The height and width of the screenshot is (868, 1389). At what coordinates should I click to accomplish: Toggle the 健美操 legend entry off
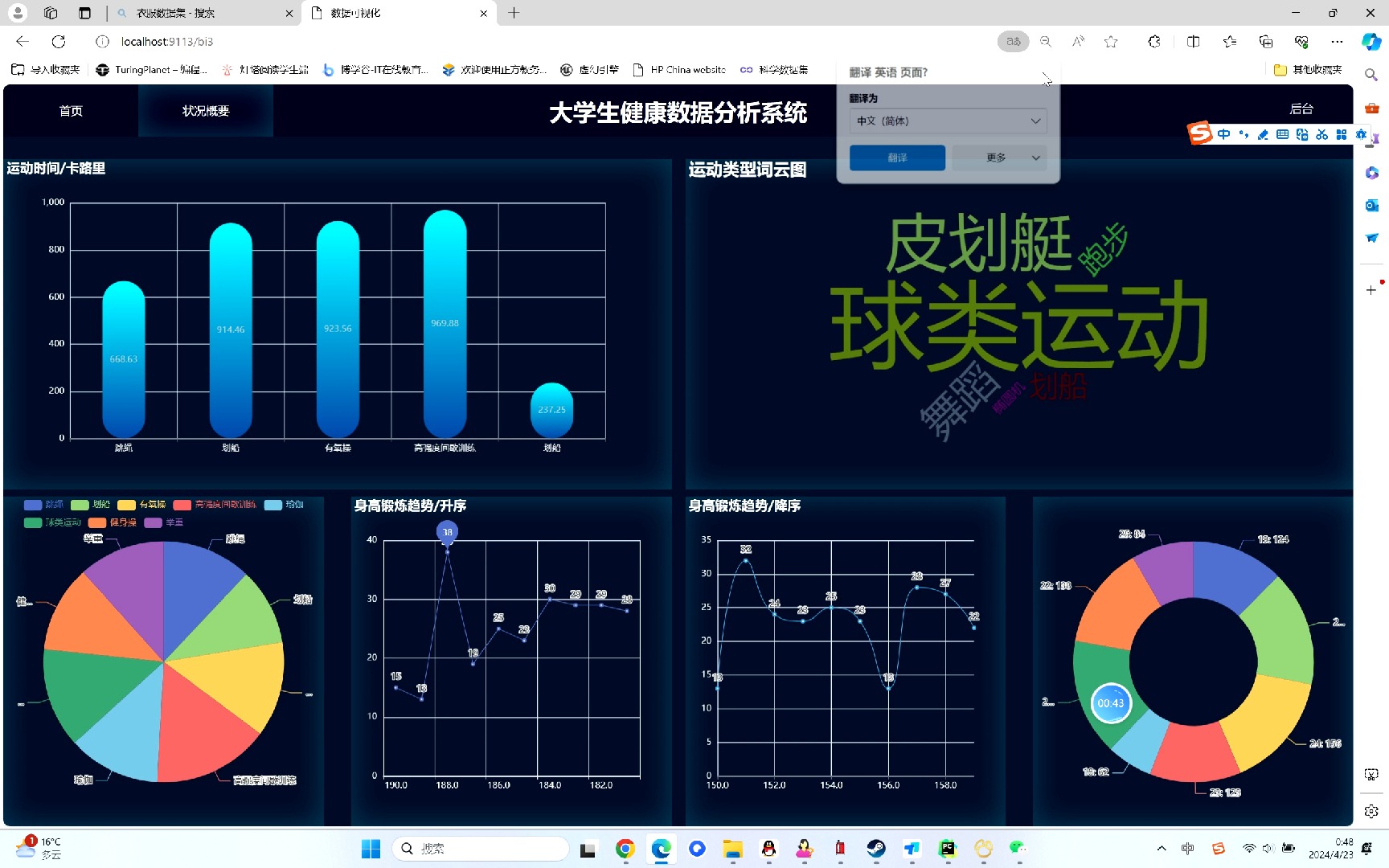pyautogui.click(x=123, y=522)
